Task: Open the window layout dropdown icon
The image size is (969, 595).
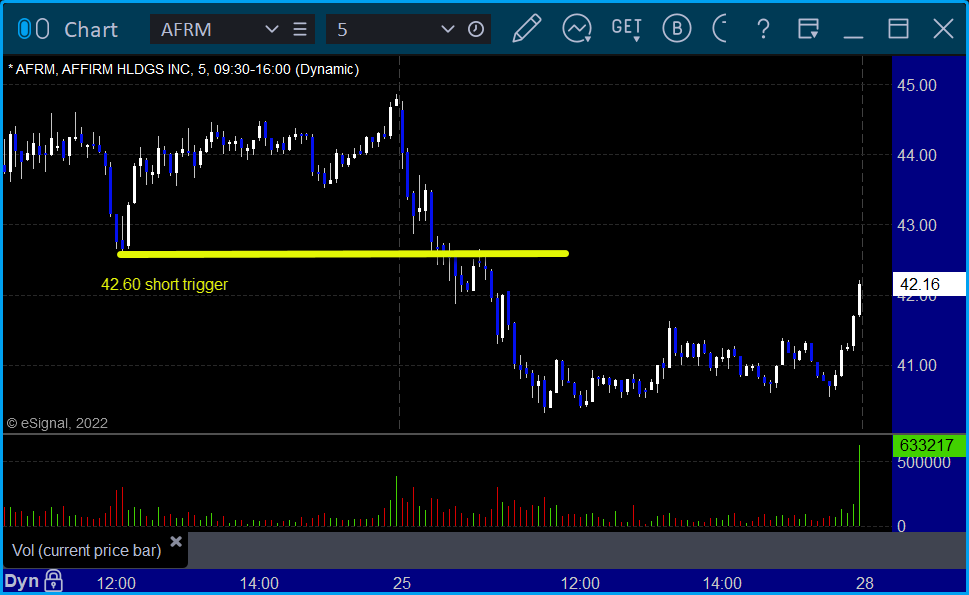Action: coord(808,29)
